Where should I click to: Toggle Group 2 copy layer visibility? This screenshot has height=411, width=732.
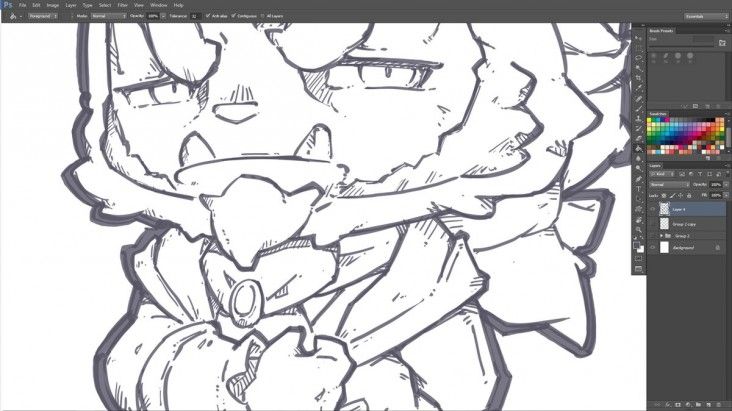pos(652,224)
